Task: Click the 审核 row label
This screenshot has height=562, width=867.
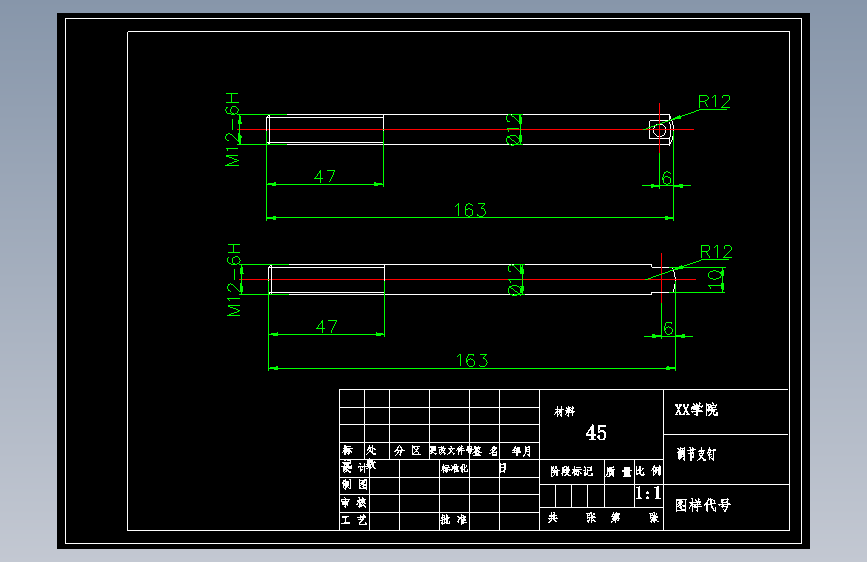Action: pyautogui.click(x=354, y=502)
